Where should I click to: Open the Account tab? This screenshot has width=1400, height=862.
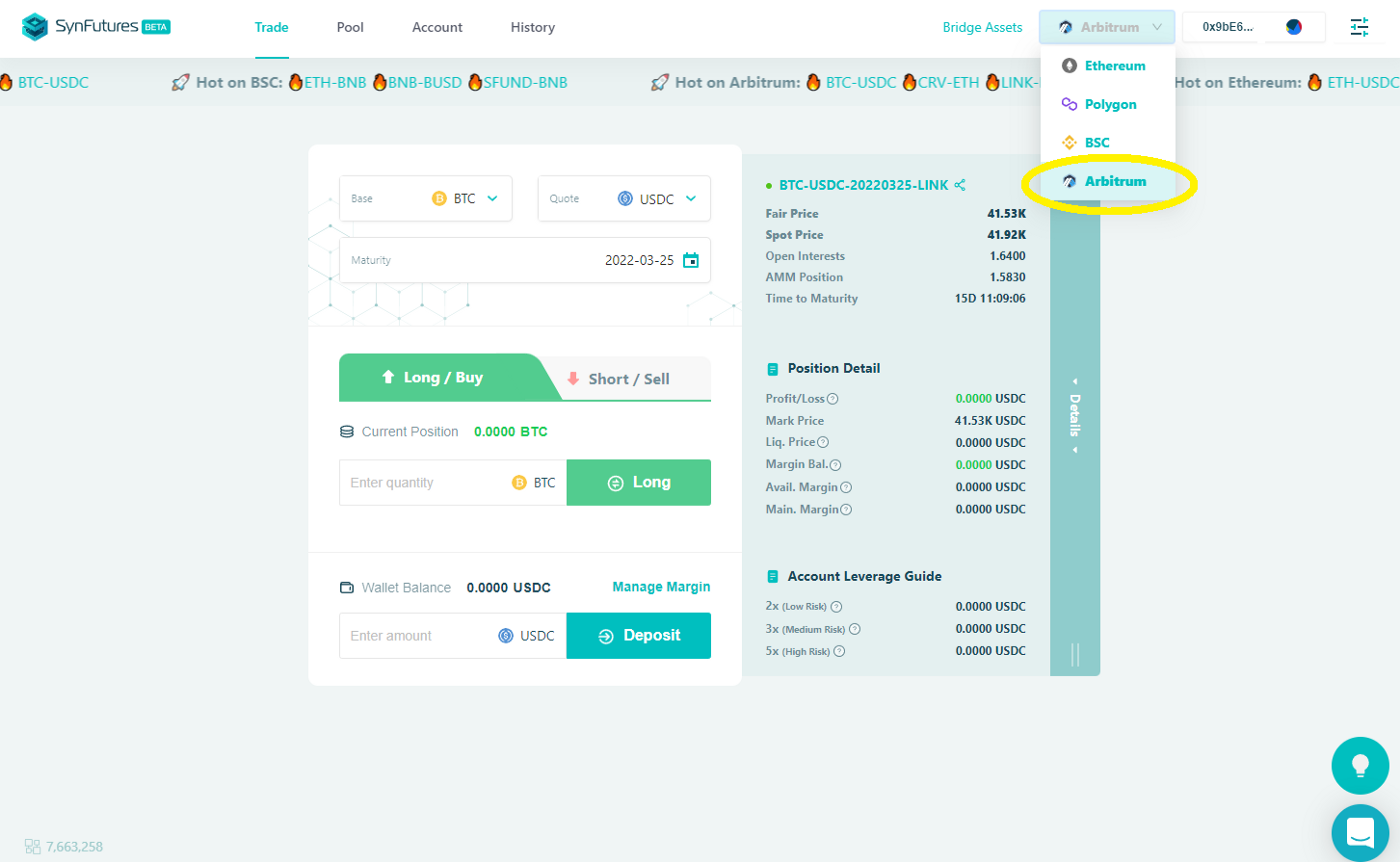pos(437,27)
